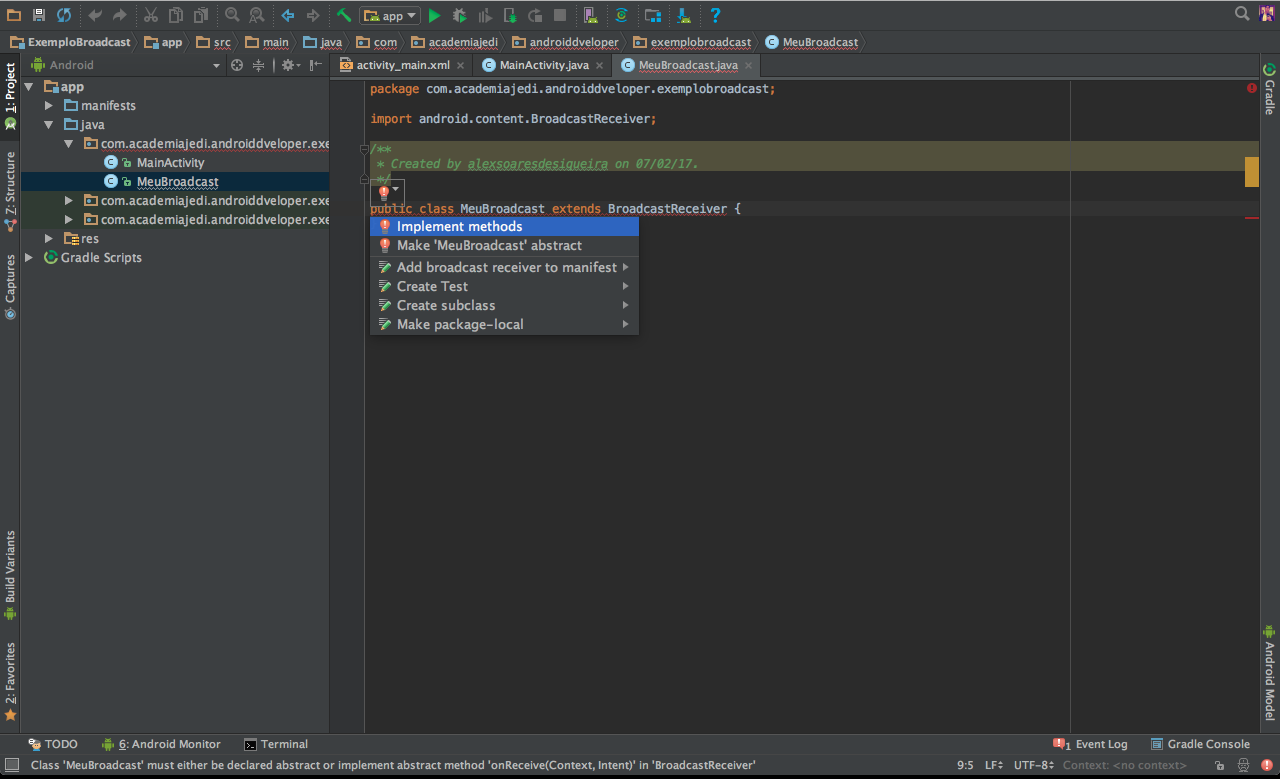
Task: Toggle the read-only lock icon in status bar
Action: click(1219, 765)
